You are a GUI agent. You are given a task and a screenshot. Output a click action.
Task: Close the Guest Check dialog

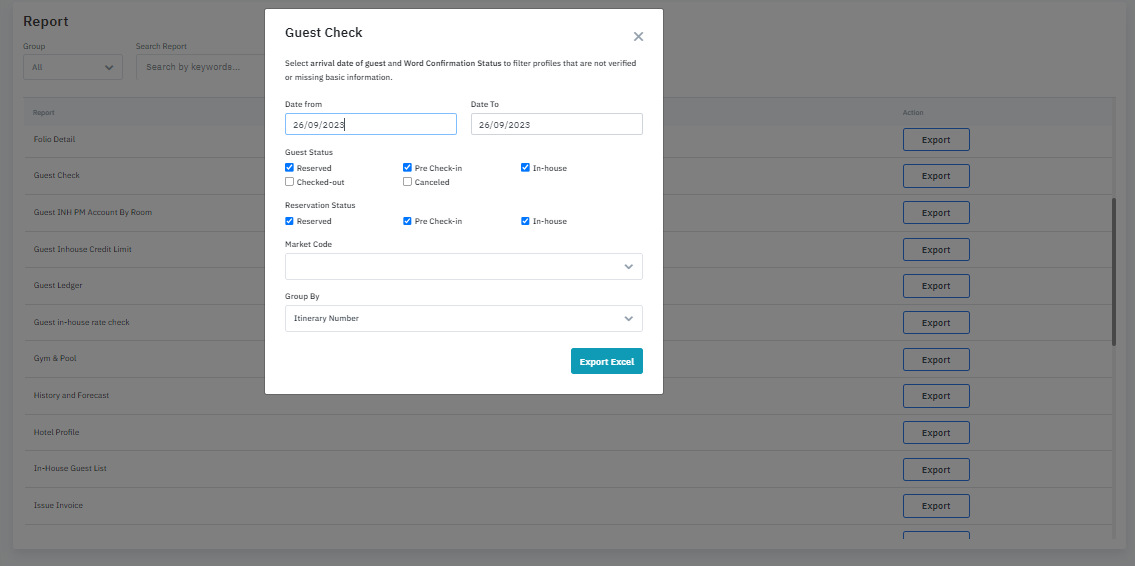click(638, 37)
